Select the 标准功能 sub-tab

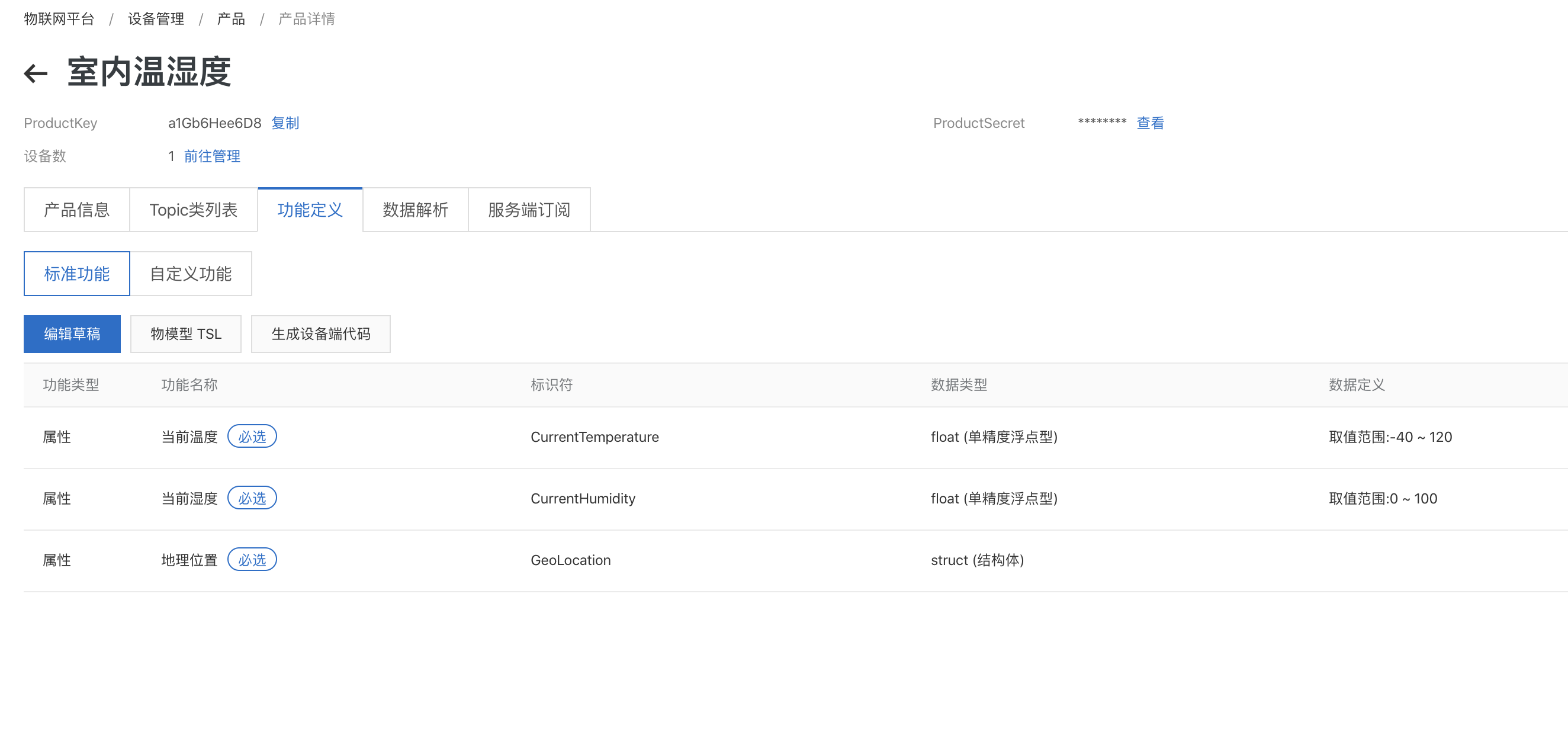point(77,274)
